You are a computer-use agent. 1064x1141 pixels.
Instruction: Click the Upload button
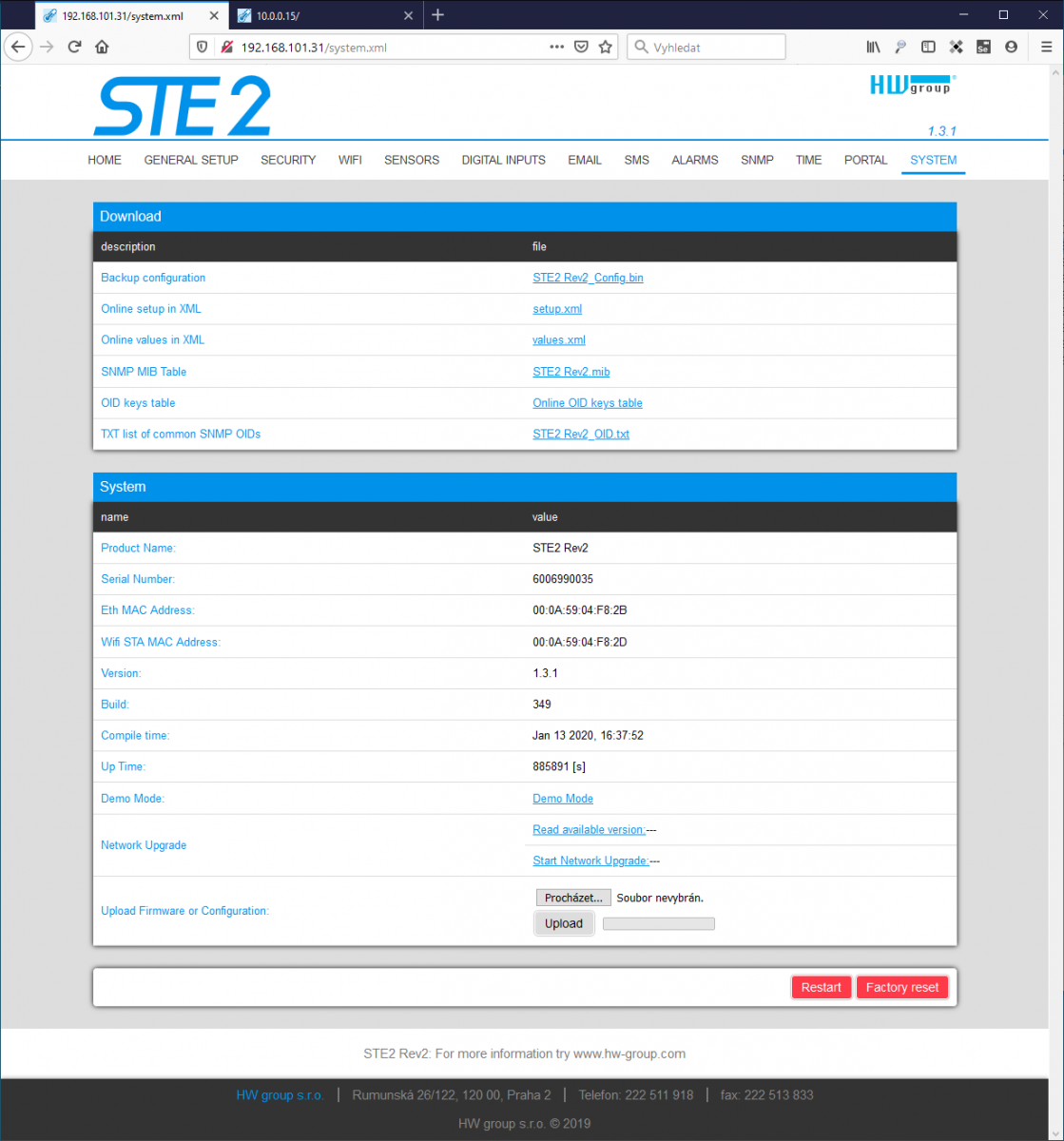click(564, 923)
